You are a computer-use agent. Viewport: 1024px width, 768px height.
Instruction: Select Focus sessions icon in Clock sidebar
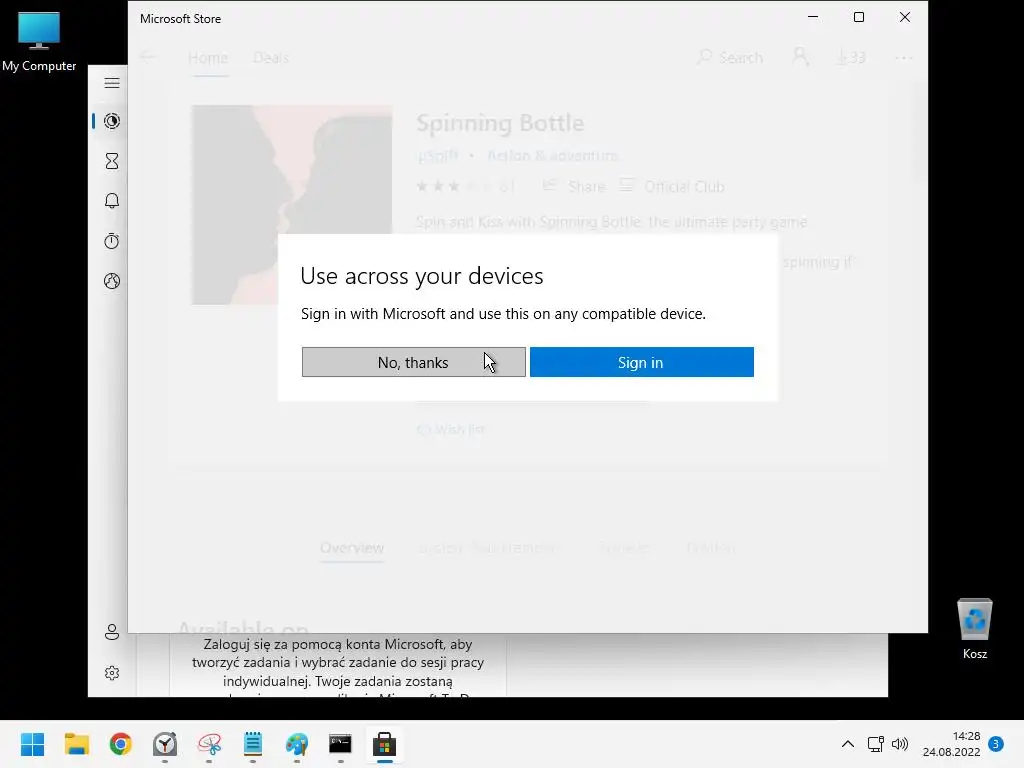(112, 121)
